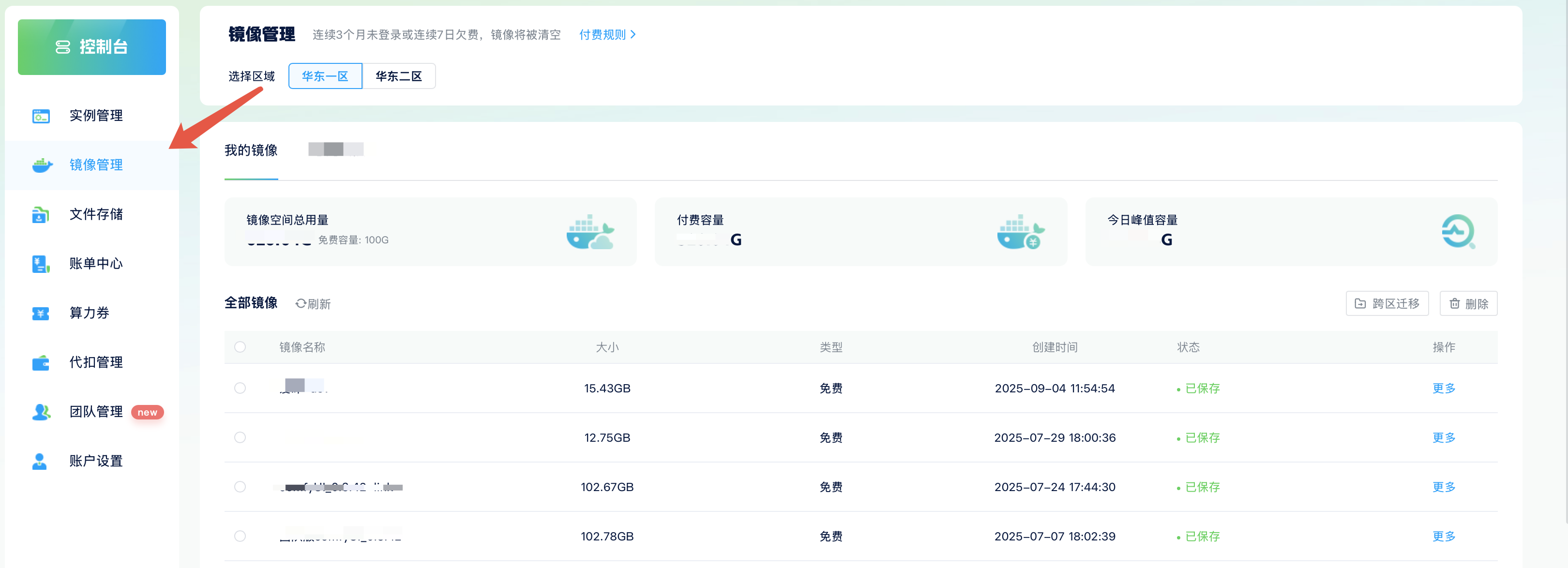Select the 实例管理 sidebar icon
Viewport: 1568px width, 568px height.
pos(40,115)
